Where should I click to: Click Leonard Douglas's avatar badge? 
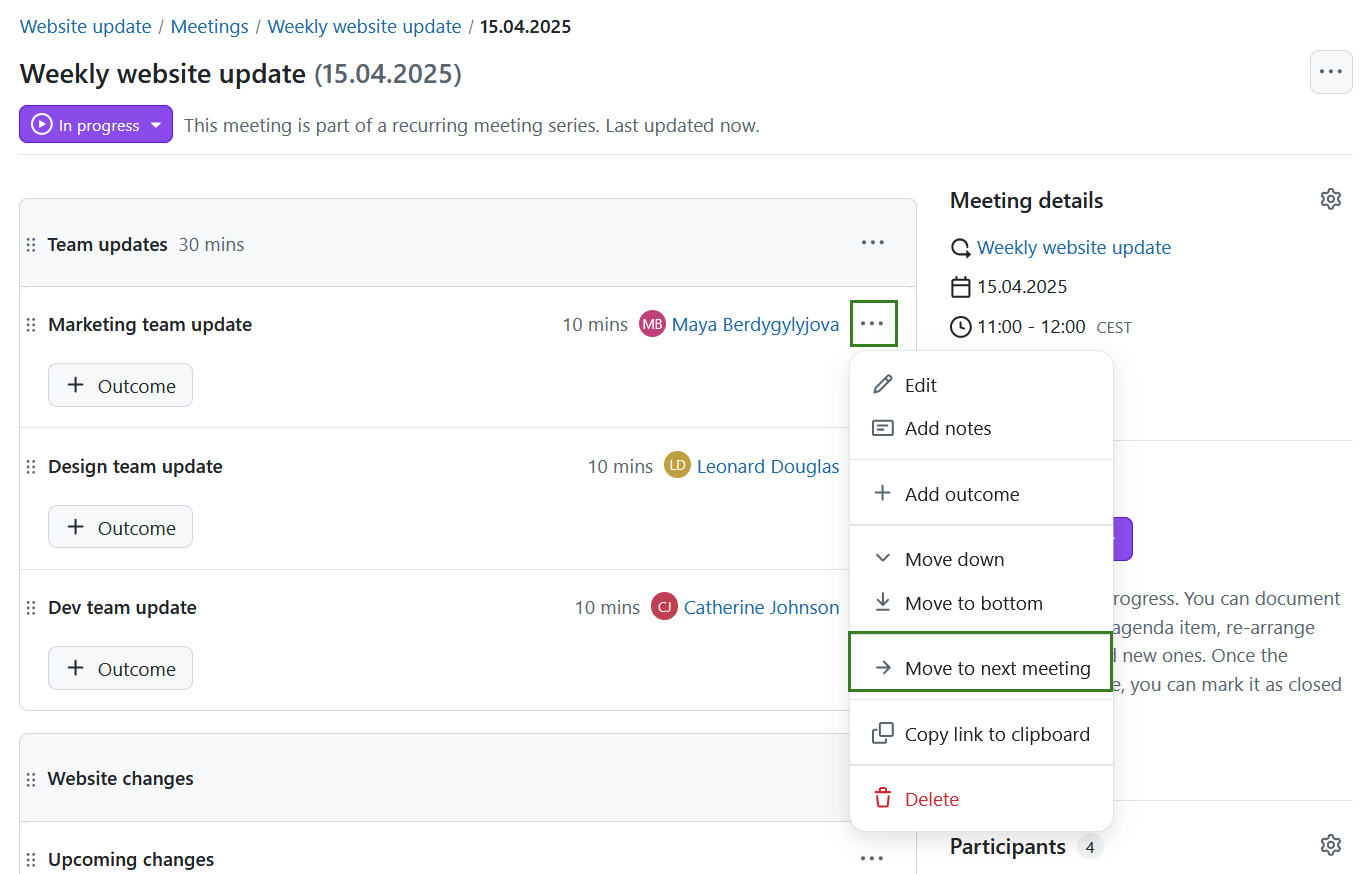tap(677, 465)
